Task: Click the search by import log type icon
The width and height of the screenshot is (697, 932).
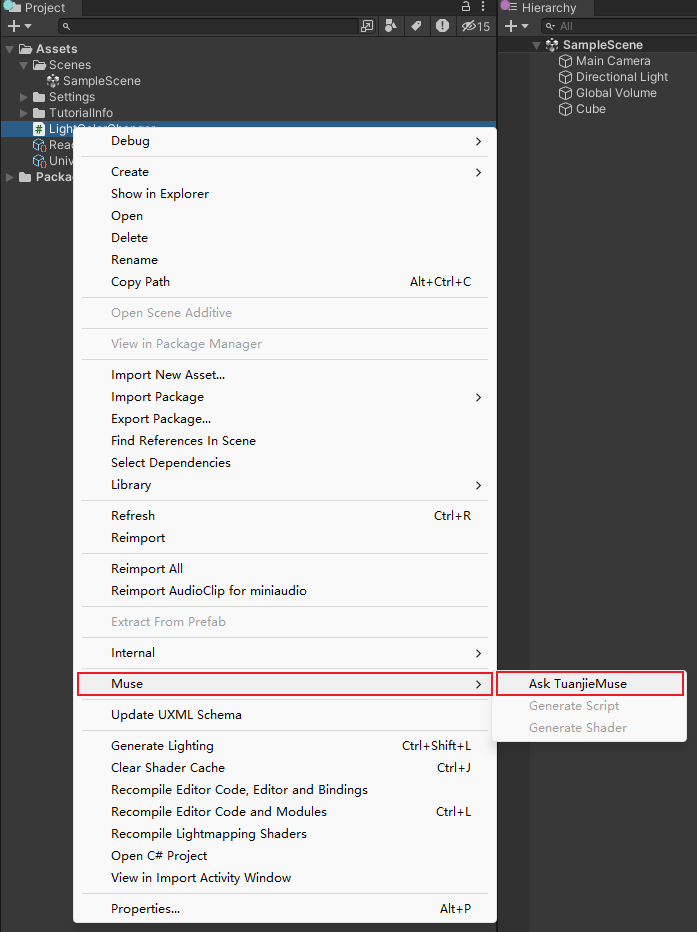Action: 442,26
